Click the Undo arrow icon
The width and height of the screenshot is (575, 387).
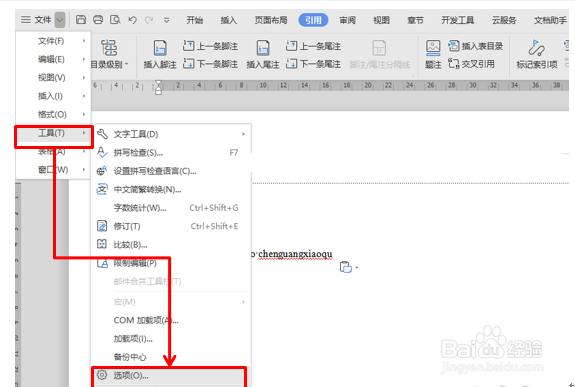[132, 20]
